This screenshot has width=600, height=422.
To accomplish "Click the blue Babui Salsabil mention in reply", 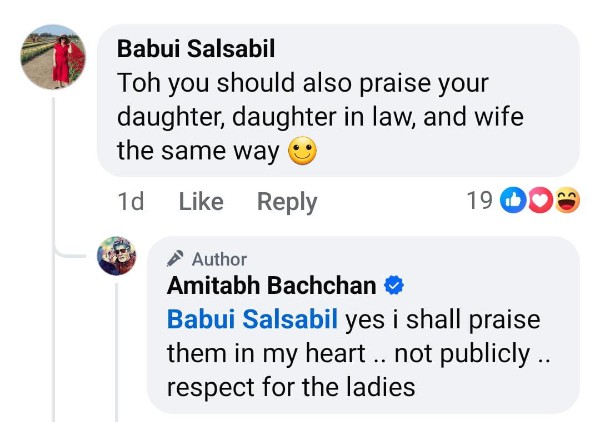I will (x=253, y=320).
